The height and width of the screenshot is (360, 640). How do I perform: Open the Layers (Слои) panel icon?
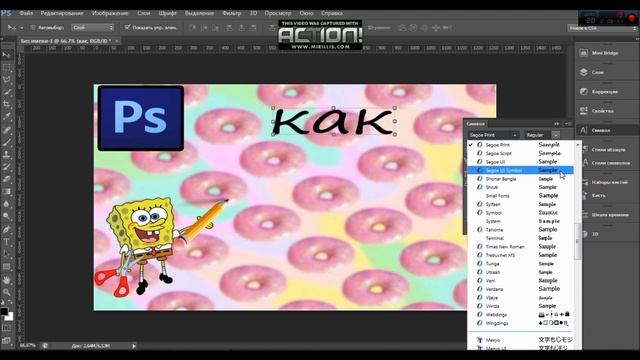(584, 72)
